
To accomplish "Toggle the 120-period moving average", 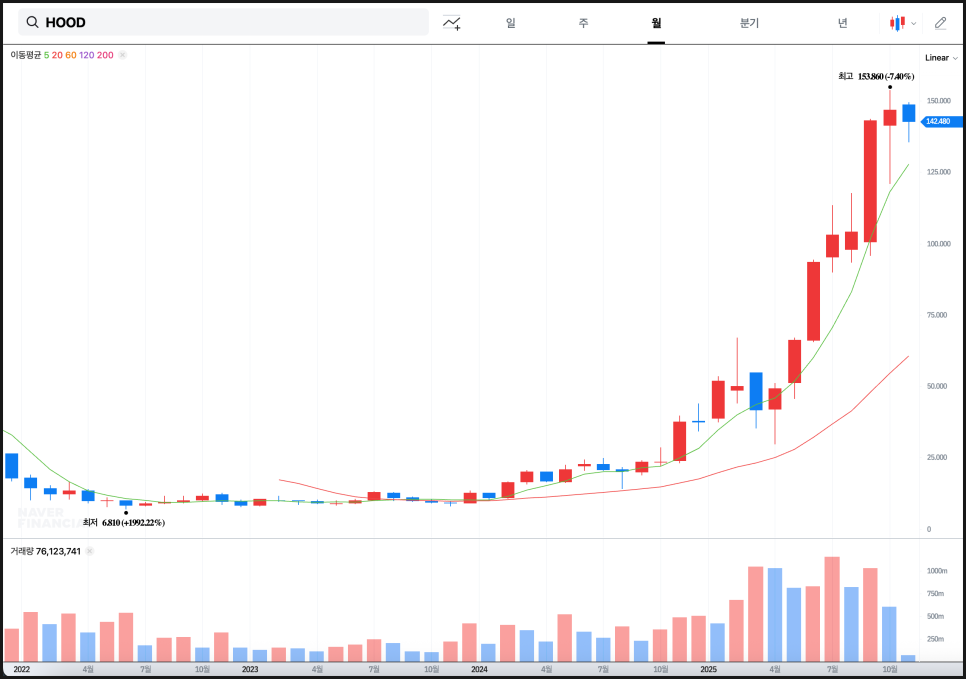I will coord(87,55).
